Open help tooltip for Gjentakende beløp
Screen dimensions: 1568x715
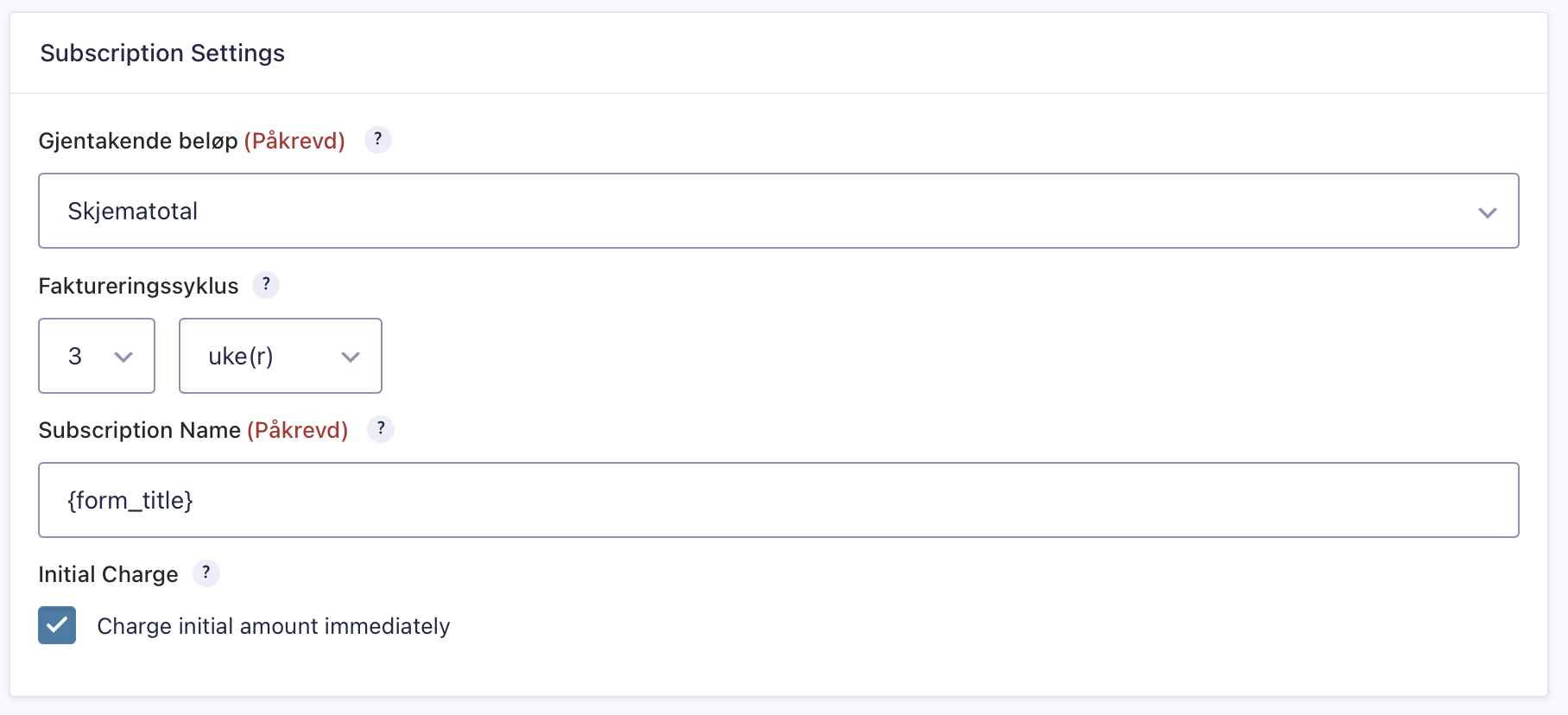(377, 140)
